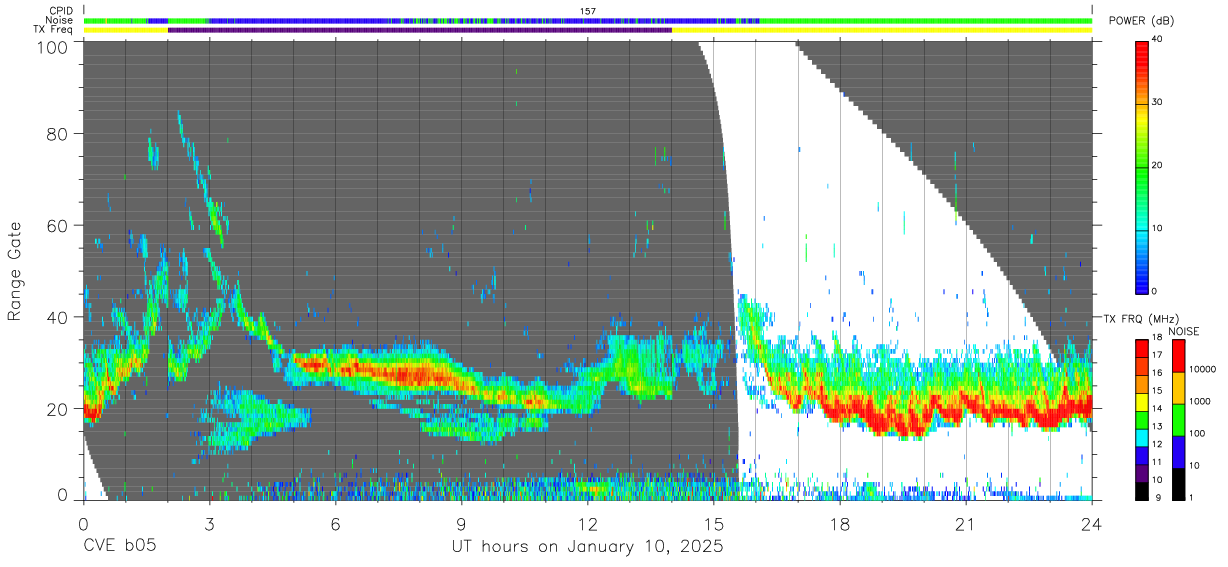1228x567 pixels.
Task: Click the Range Gate y-axis title
Action: (x=15, y=271)
